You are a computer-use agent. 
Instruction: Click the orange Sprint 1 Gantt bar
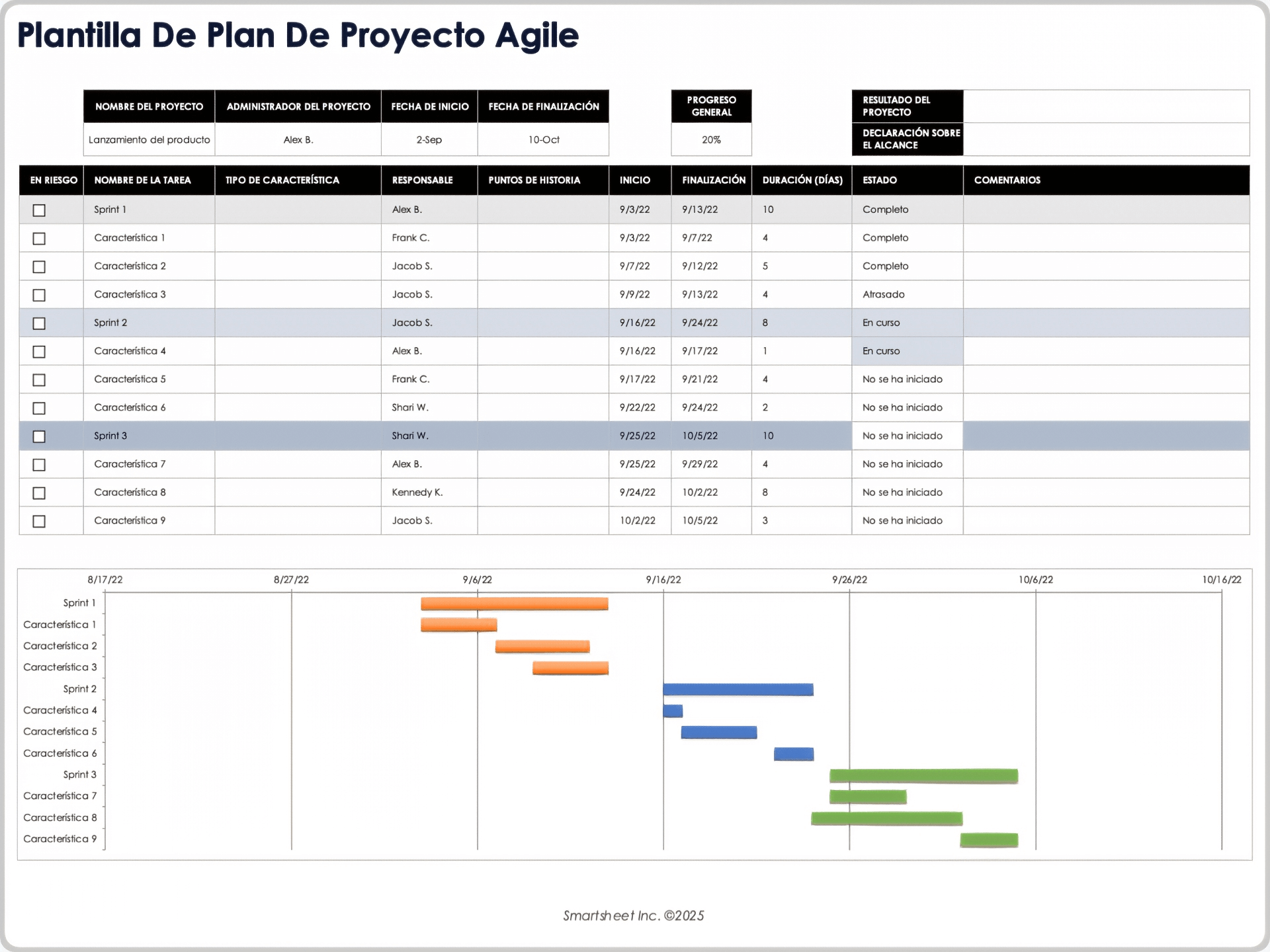(514, 604)
